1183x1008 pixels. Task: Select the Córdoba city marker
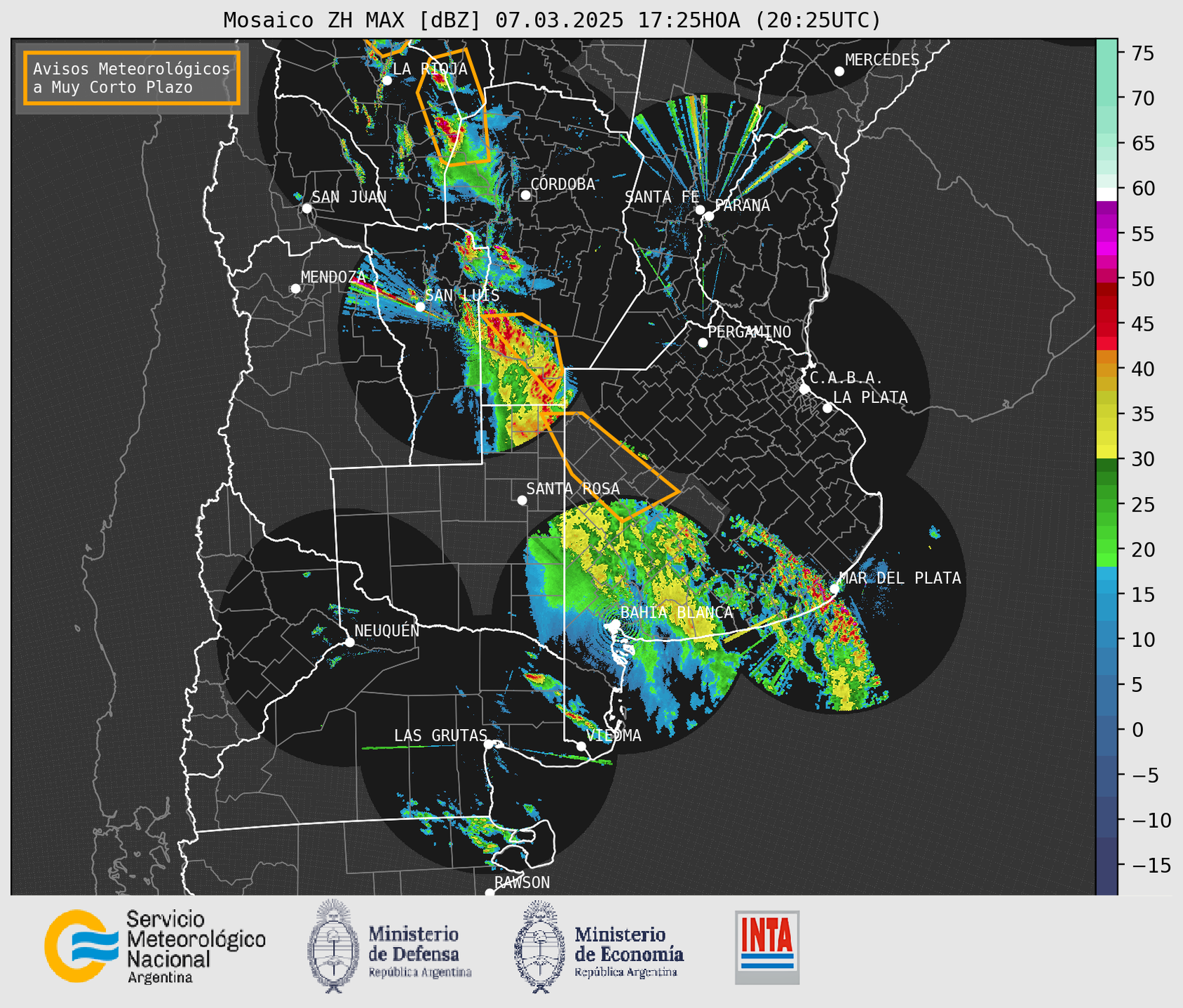click(525, 195)
